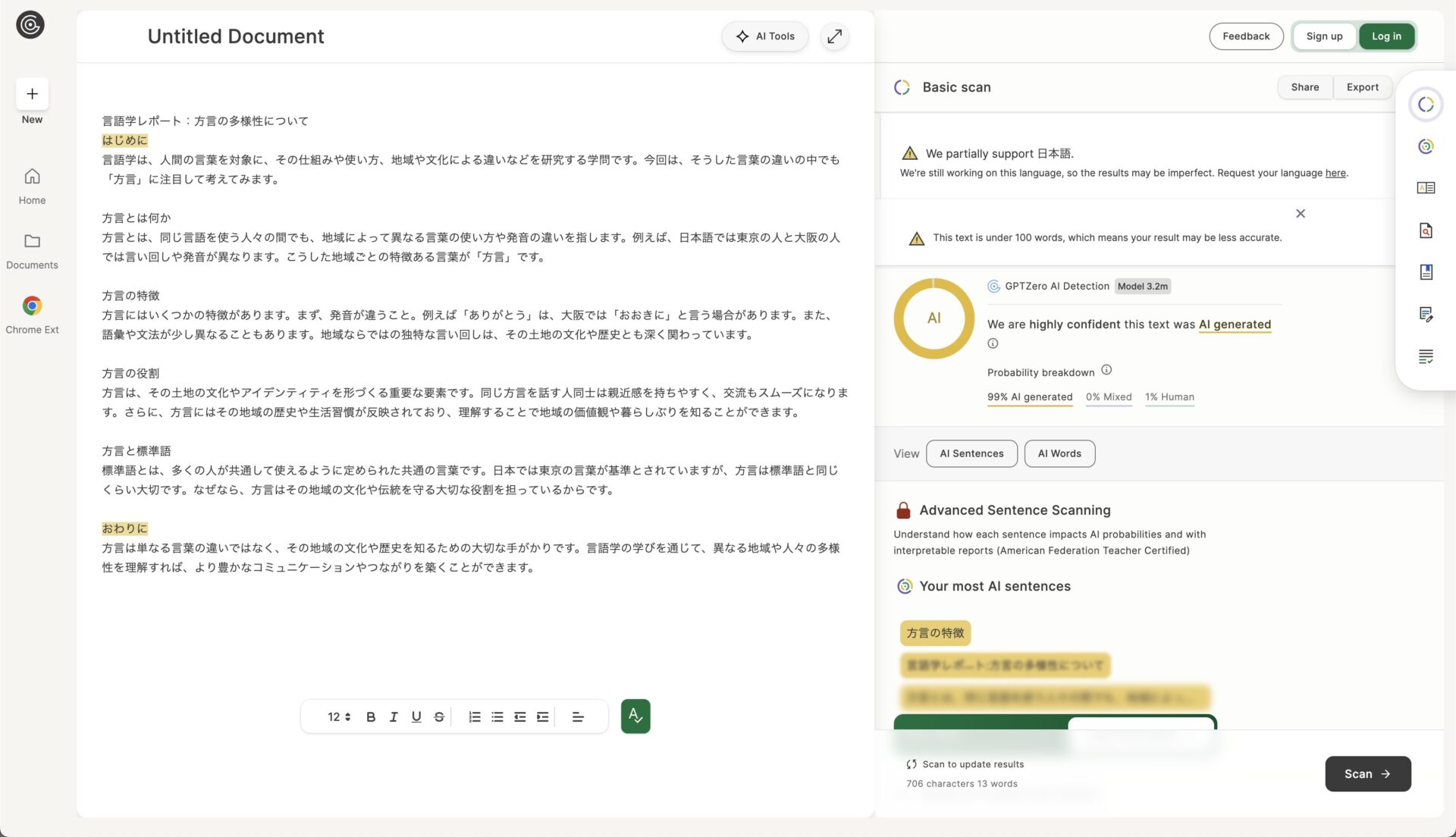Open the AI Tools menu in the editor
Viewport: 1456px width, 837px height.
[764, 36]
